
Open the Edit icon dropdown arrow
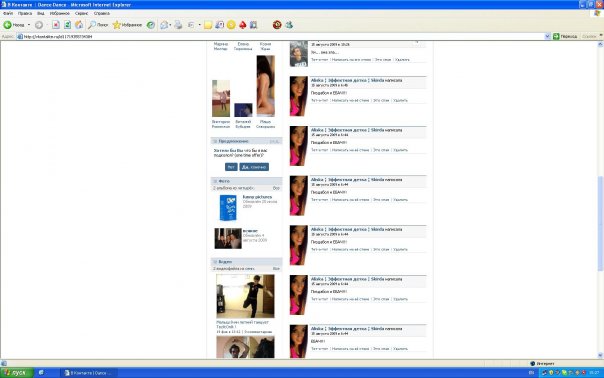[200, 25]
